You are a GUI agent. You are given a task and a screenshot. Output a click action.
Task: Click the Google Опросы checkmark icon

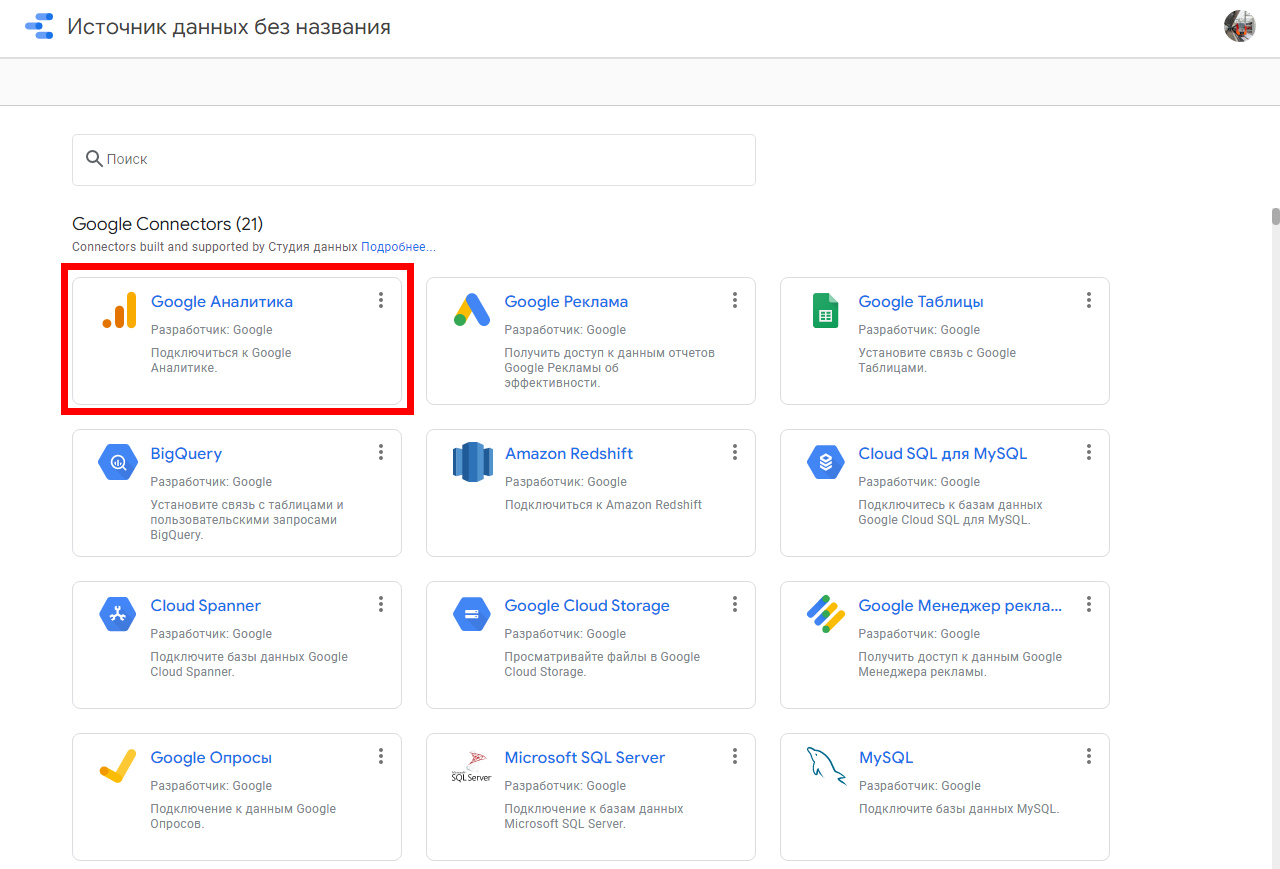117,766
